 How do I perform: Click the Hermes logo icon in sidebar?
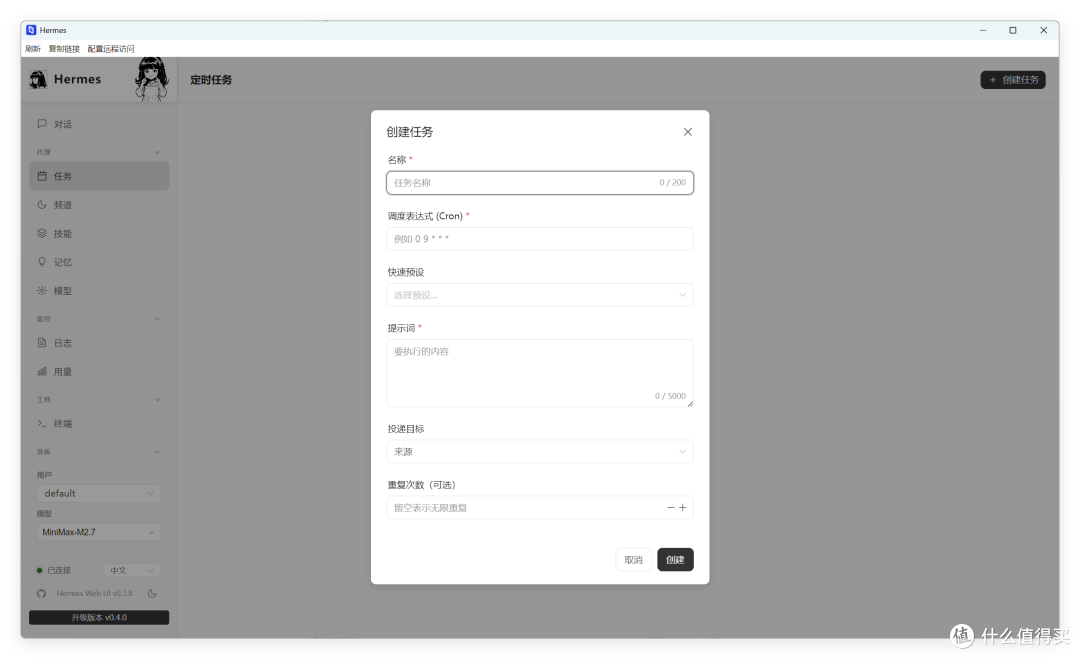click(38, 80)
